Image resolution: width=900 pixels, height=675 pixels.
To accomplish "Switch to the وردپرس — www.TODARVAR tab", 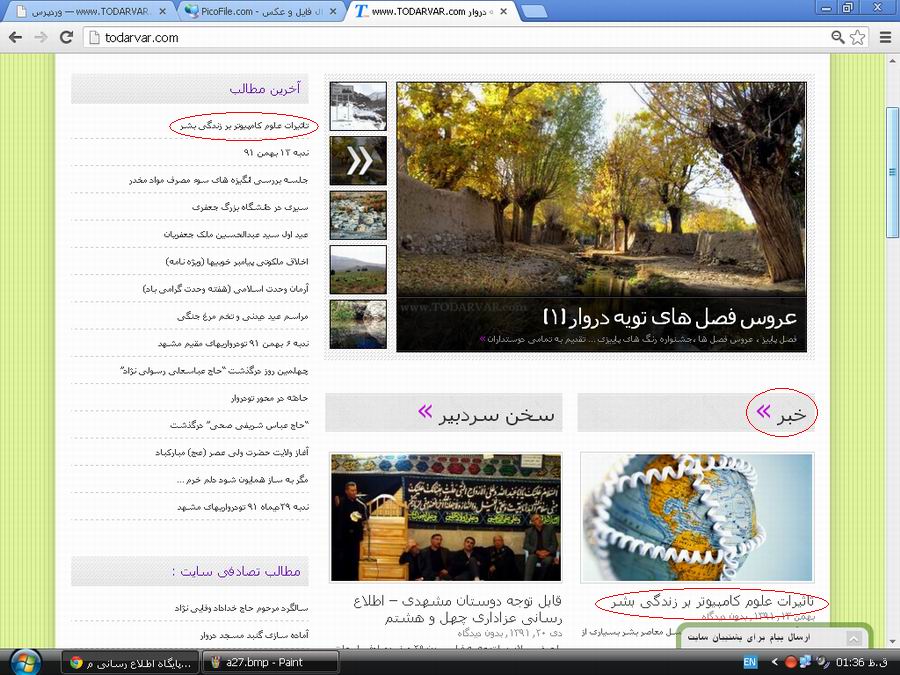I will click(x=91, y=11).
